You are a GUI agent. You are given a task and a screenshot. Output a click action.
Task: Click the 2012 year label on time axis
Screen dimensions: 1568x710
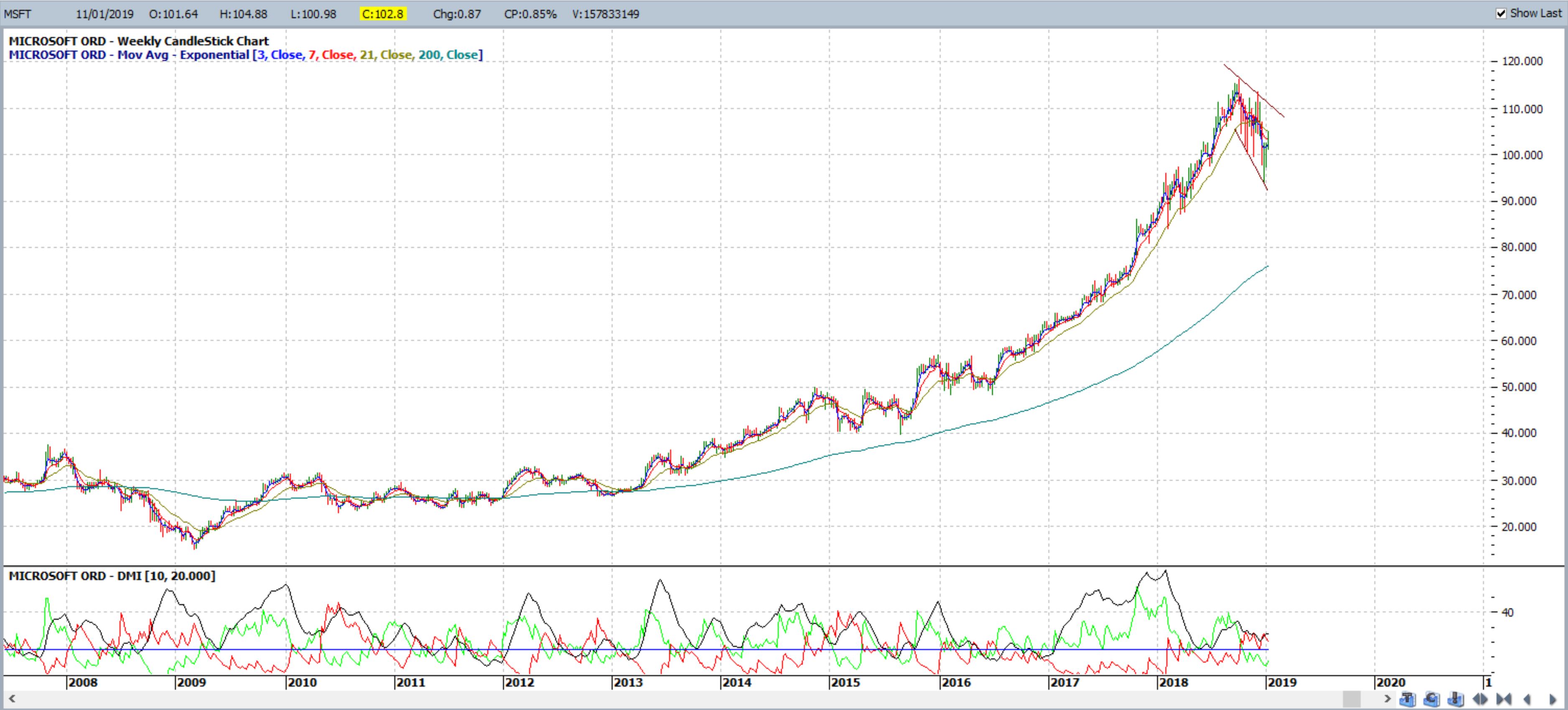(520, 682)
